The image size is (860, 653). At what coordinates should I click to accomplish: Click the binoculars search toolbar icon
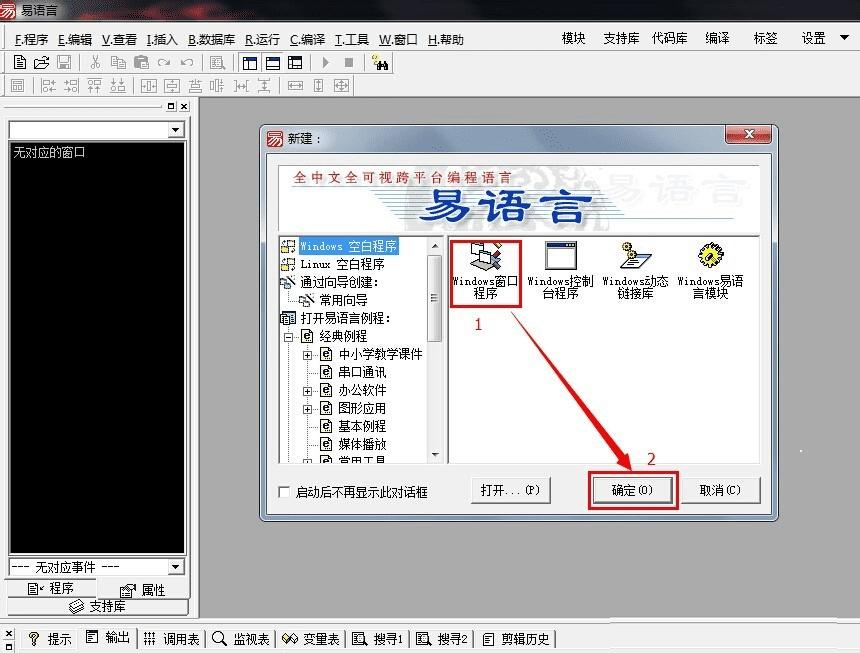tap(383, 62)
